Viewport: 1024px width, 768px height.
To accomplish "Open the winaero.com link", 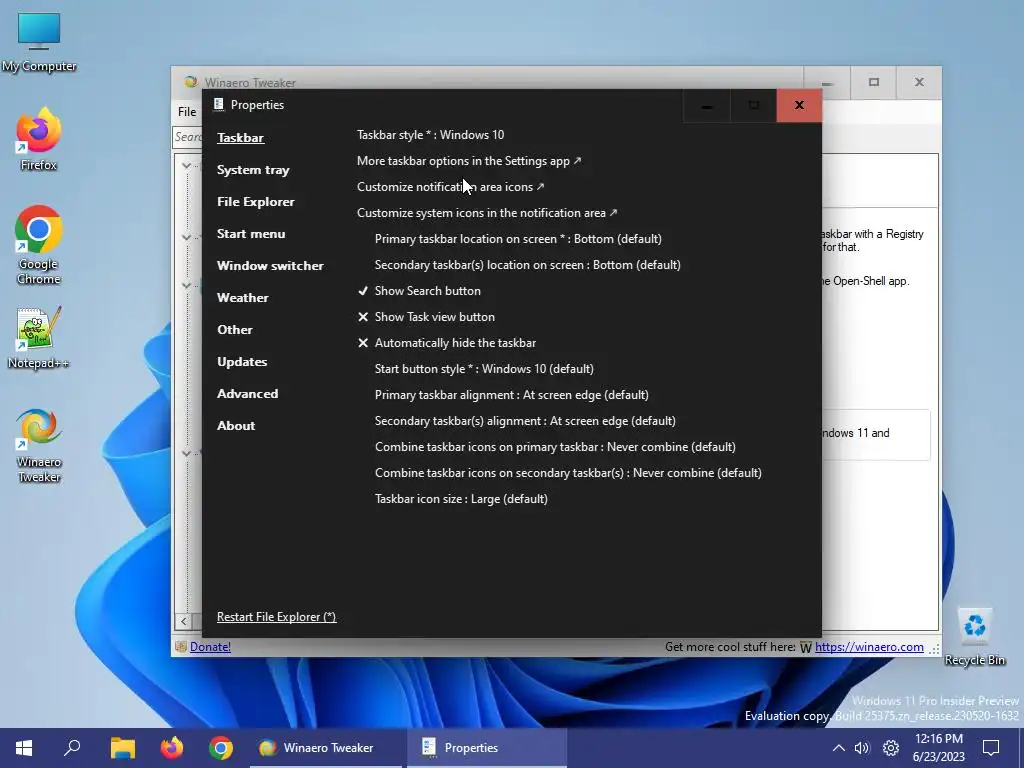I will (869, 647).
